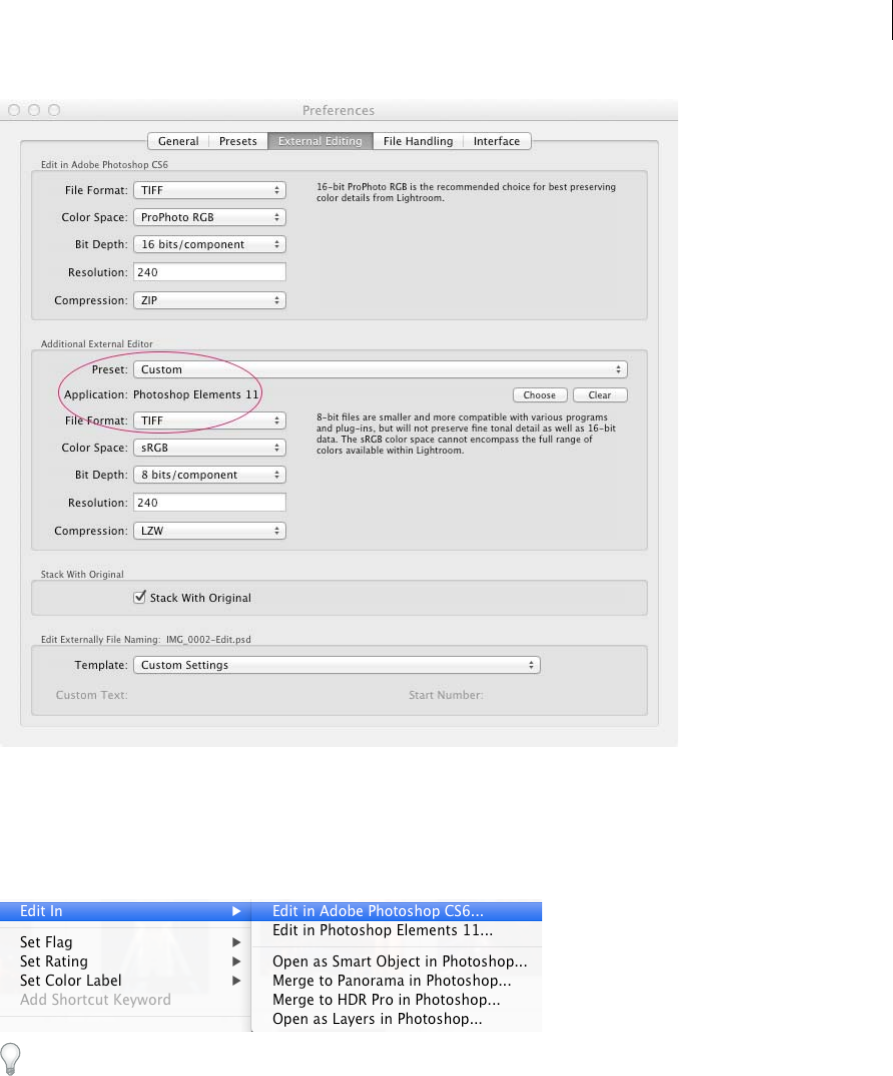Open Photoshop CS6 File Format dropdown
Screen dimensions: 893x1076
(x=209, y=190)
